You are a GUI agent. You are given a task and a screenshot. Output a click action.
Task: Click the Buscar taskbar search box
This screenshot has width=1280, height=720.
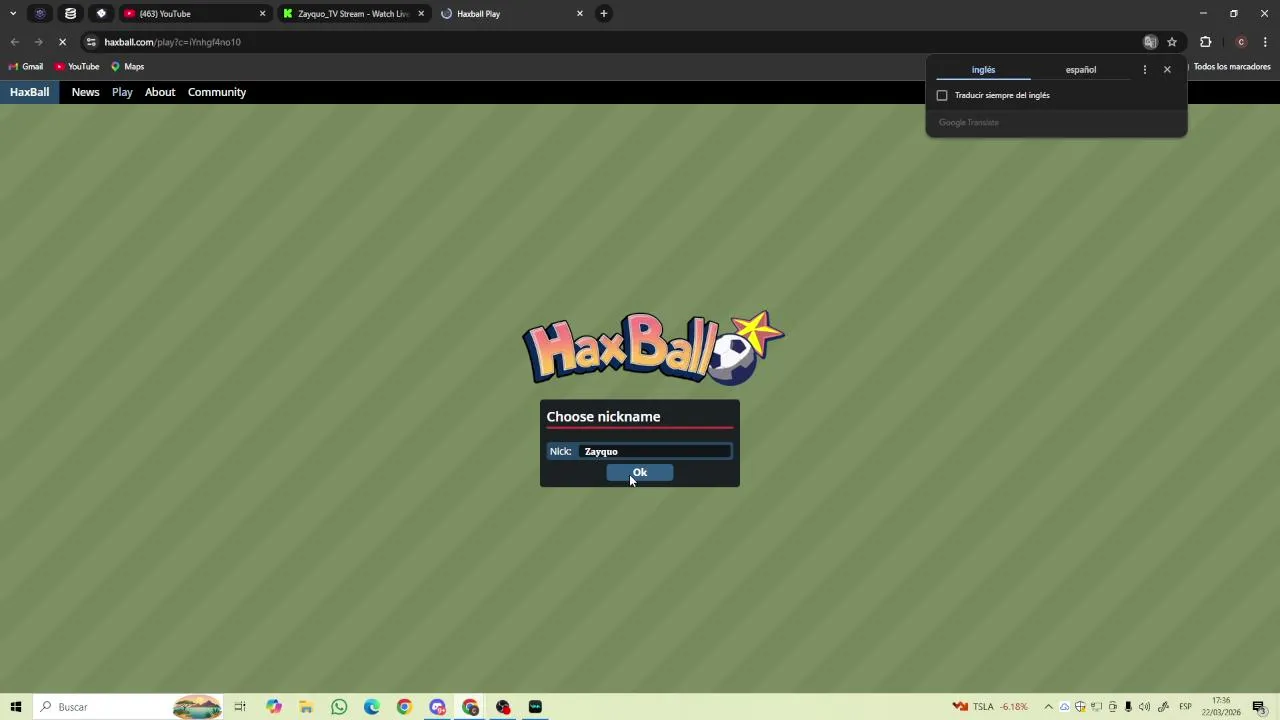(130, 707)
